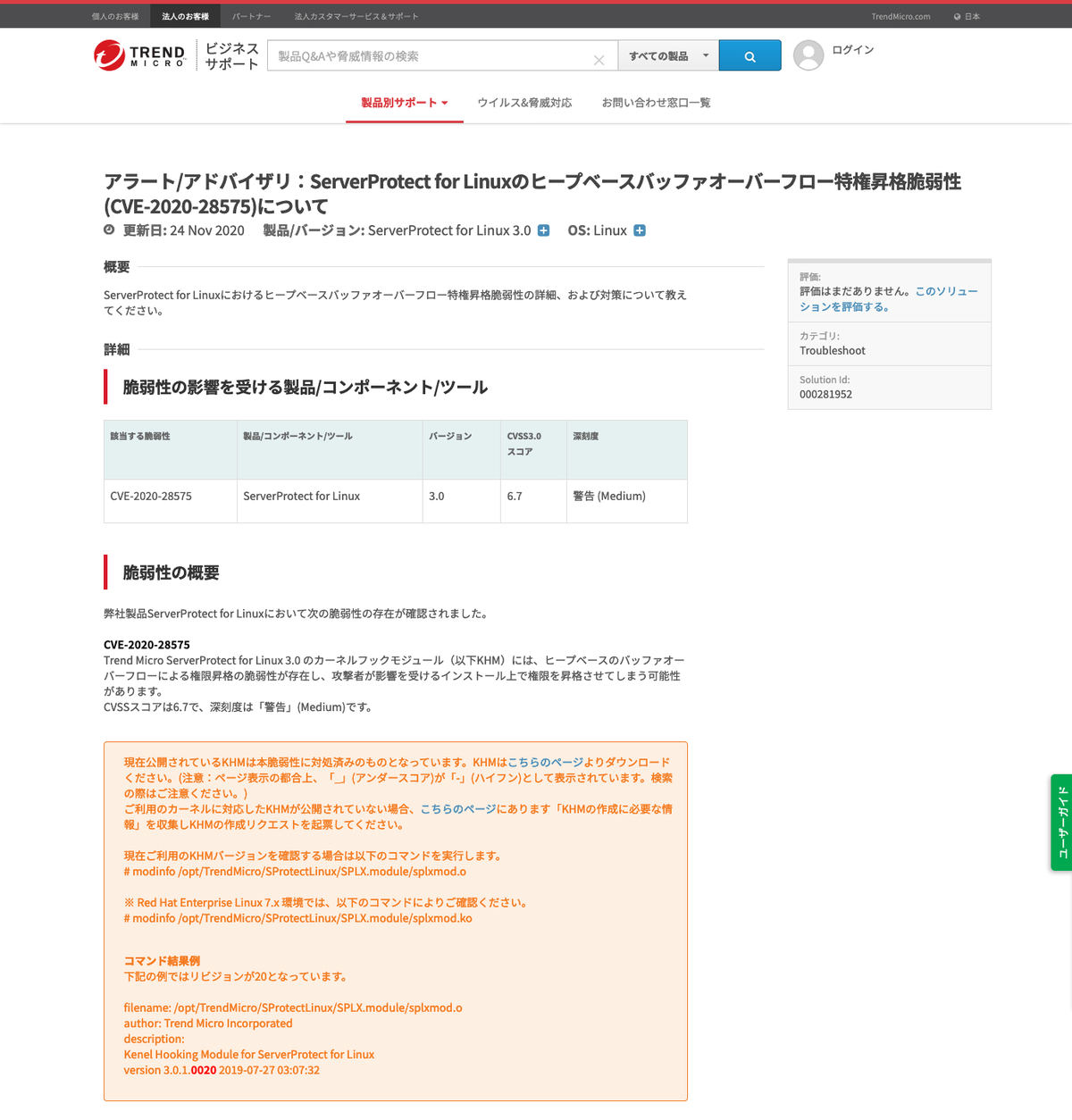1072x1120 pixels.
Task: Go to ウイルス&脅威対応
Action: (524, 103)
